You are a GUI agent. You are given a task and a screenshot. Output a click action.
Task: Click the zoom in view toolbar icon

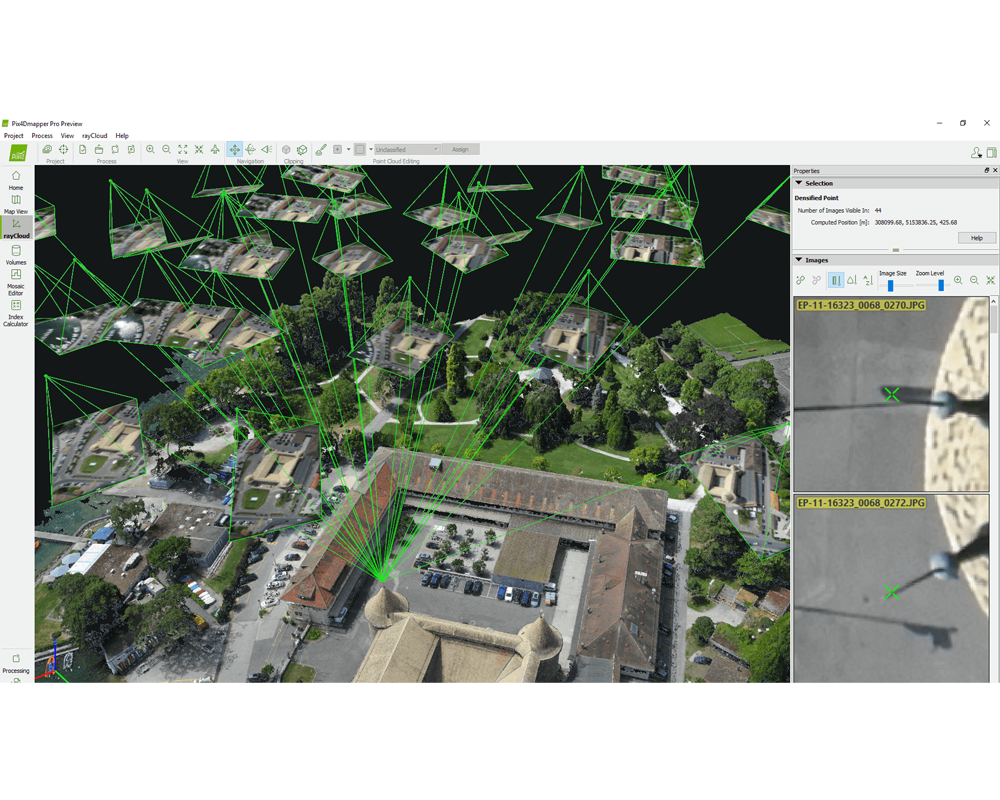(151, 149)
